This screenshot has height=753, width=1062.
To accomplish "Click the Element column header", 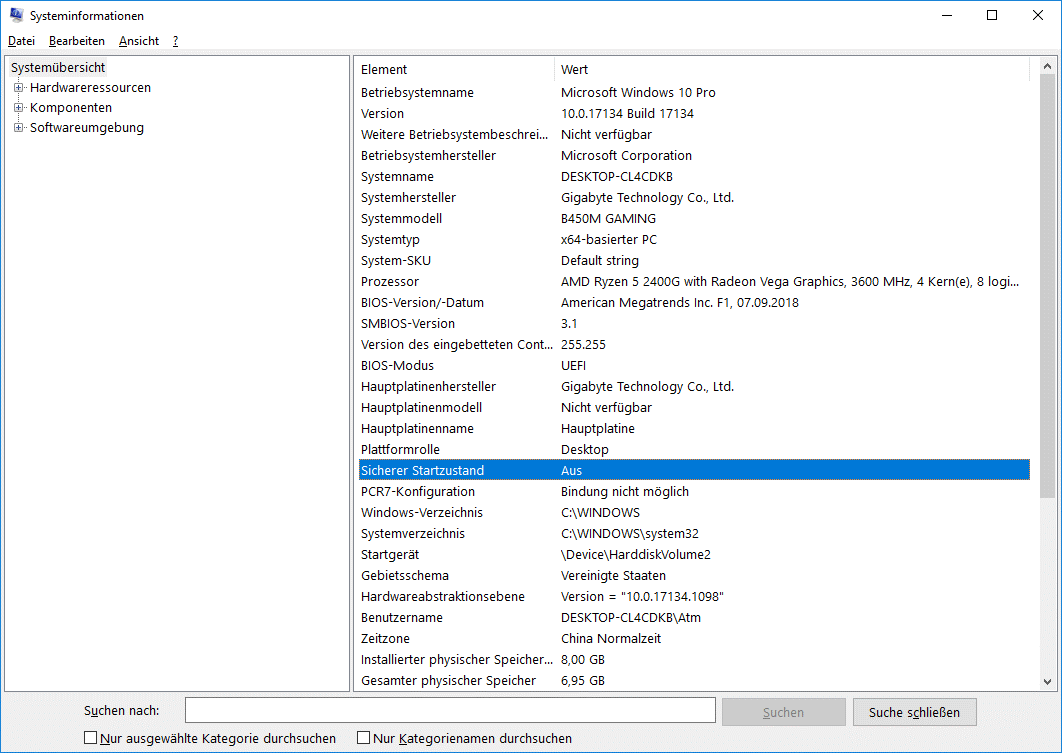I will pyautogui.click(x=454, y=69).
